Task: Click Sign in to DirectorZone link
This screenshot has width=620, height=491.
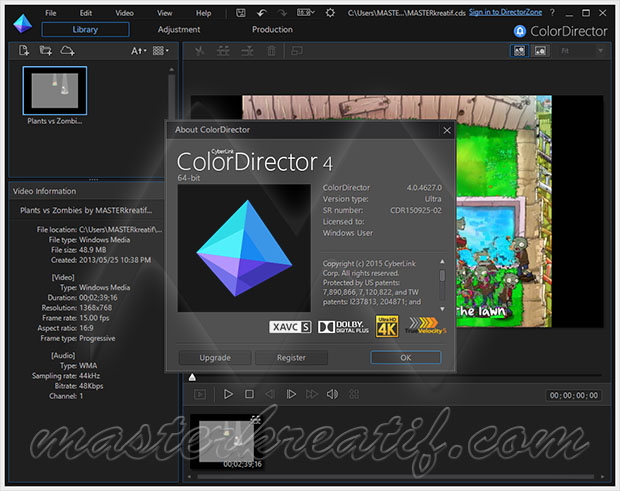Action: pos(505,12)
